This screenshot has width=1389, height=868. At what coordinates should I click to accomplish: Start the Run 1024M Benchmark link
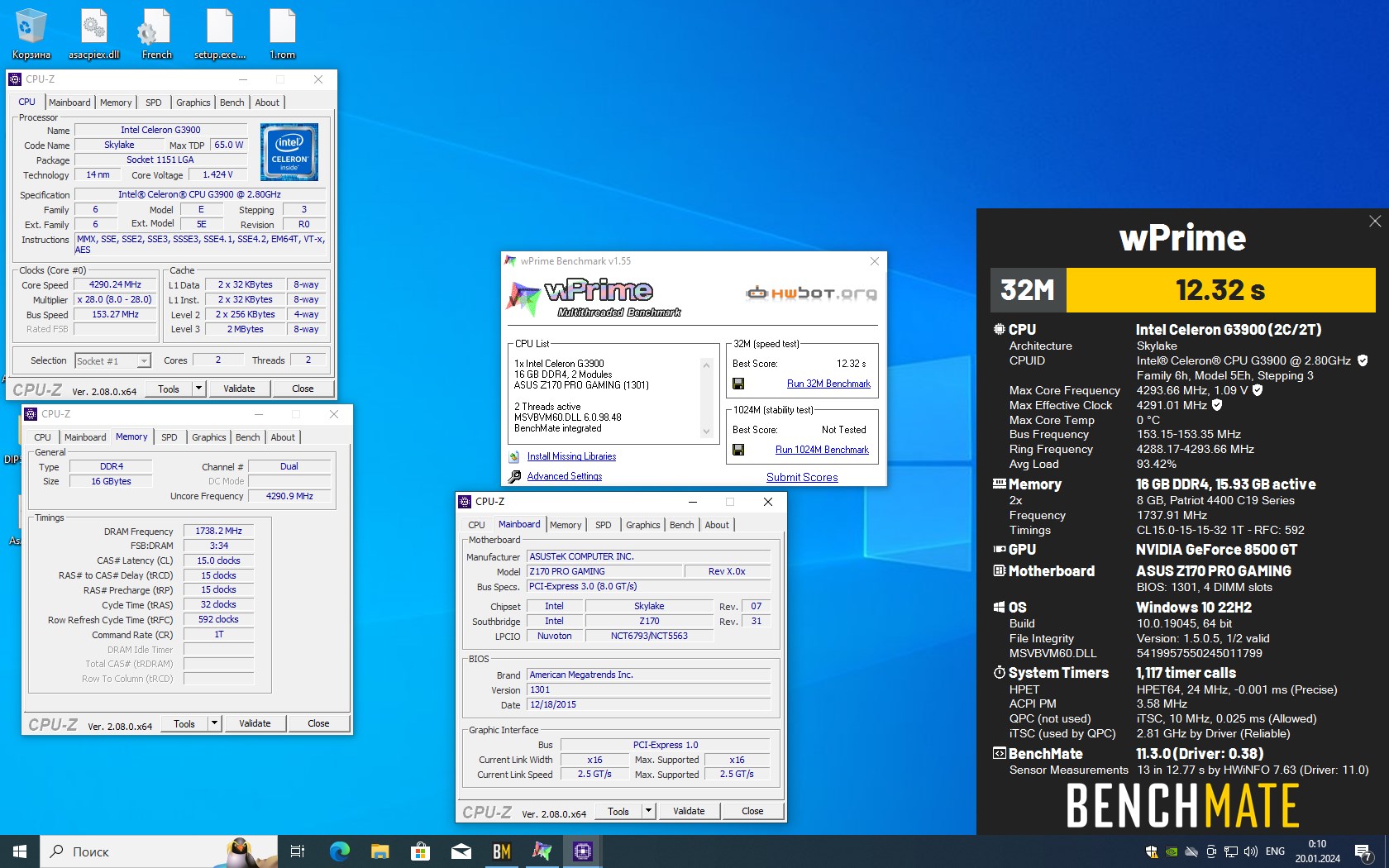[x=822, y=450]
